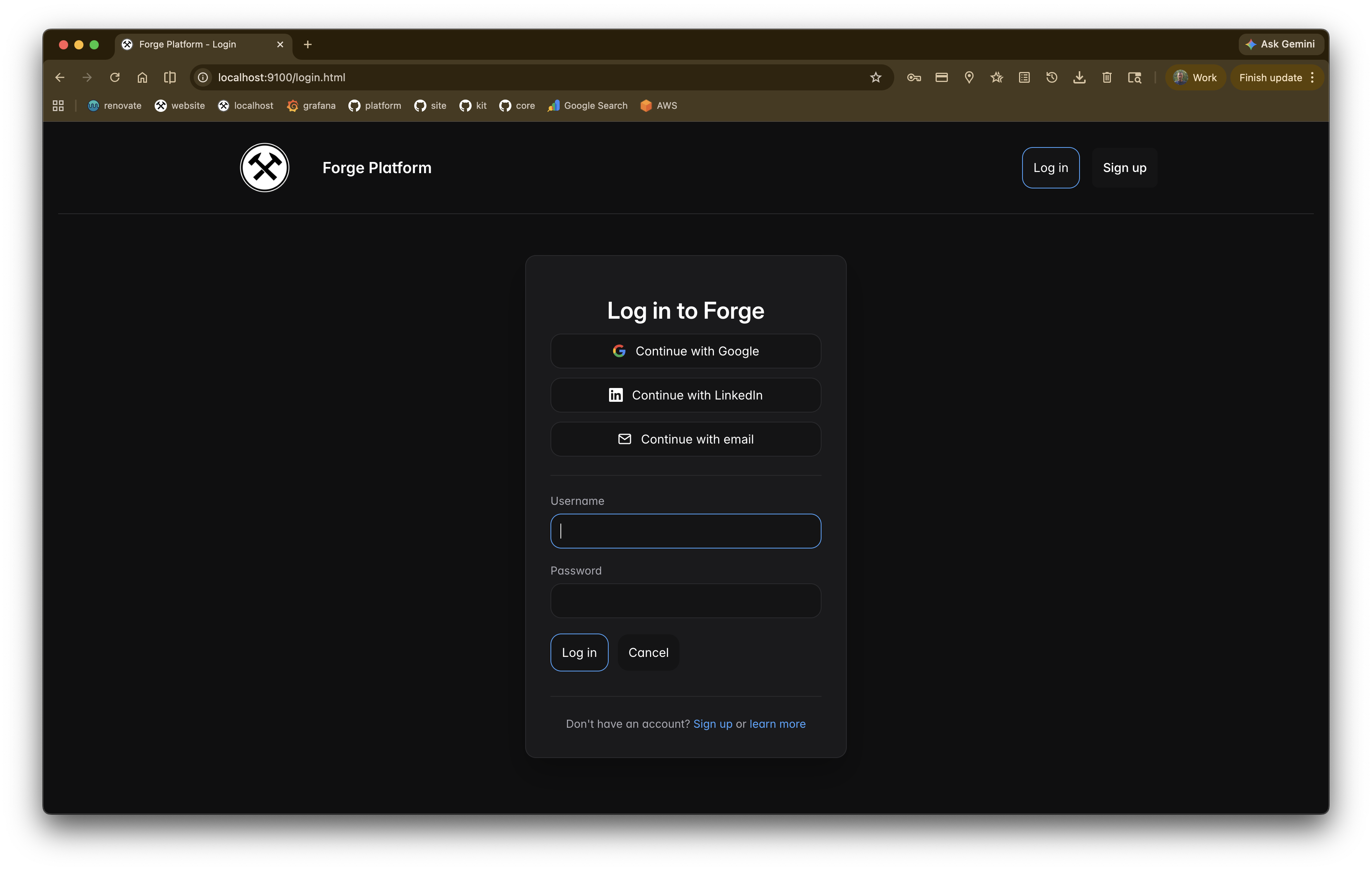
Task: Click Continue with LinkedIn button
Action: 686,395
